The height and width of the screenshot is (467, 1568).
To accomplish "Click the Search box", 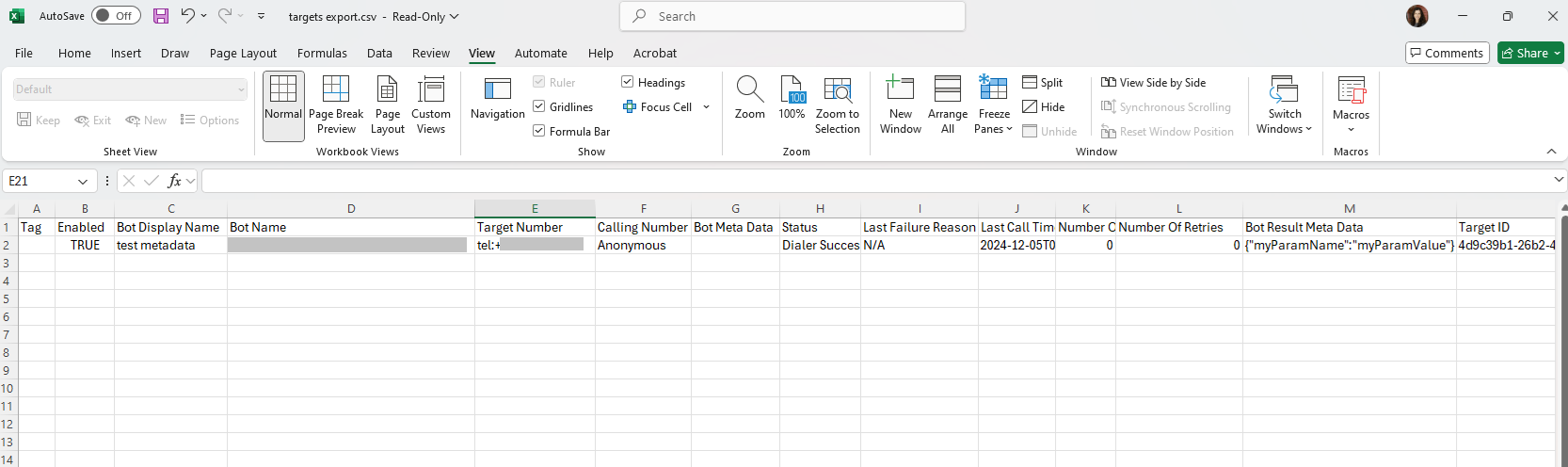I will click(792, 16).
